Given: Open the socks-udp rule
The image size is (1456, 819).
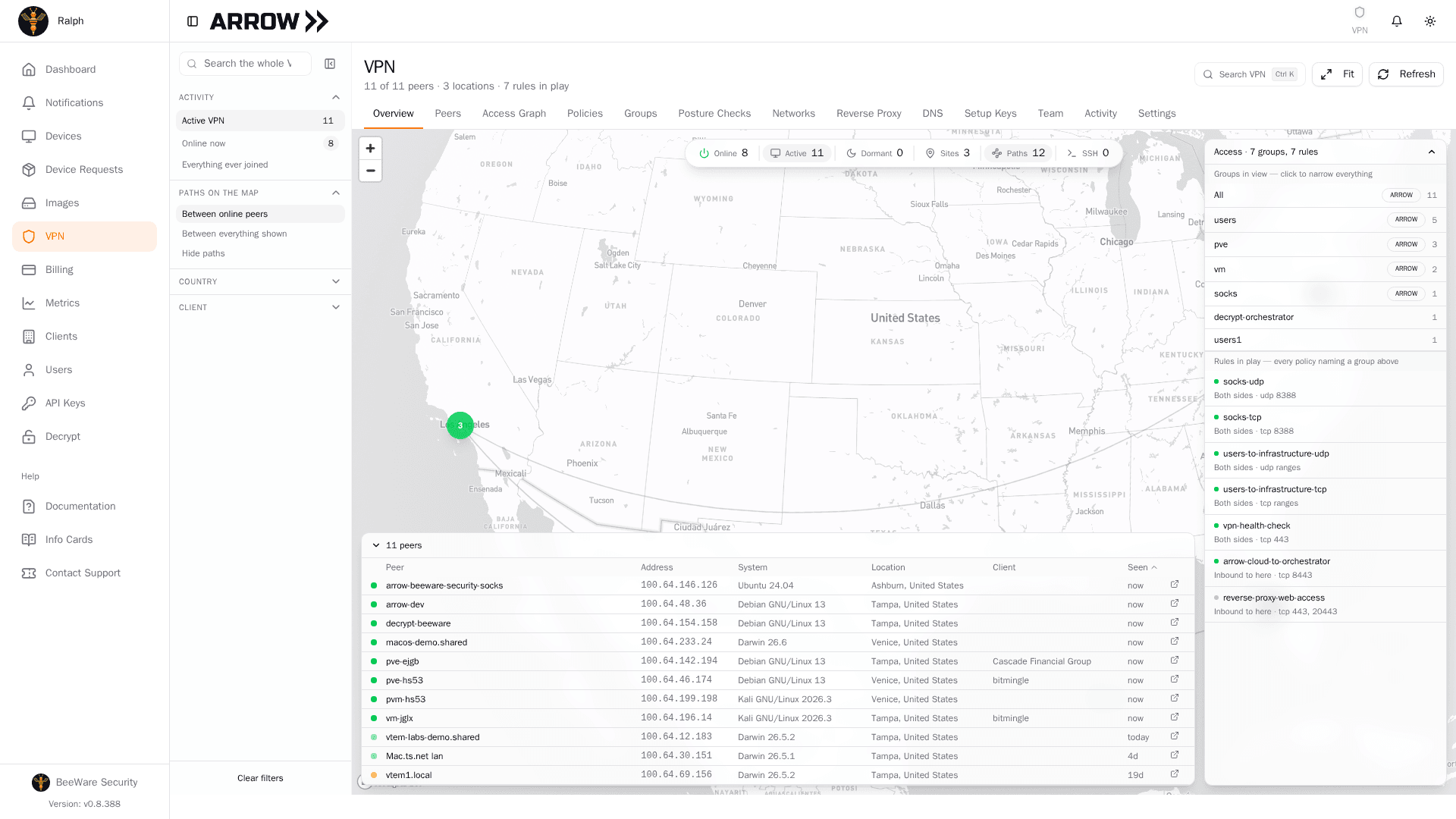Looking at the screenshot, I should click(x=1324, y=388).
